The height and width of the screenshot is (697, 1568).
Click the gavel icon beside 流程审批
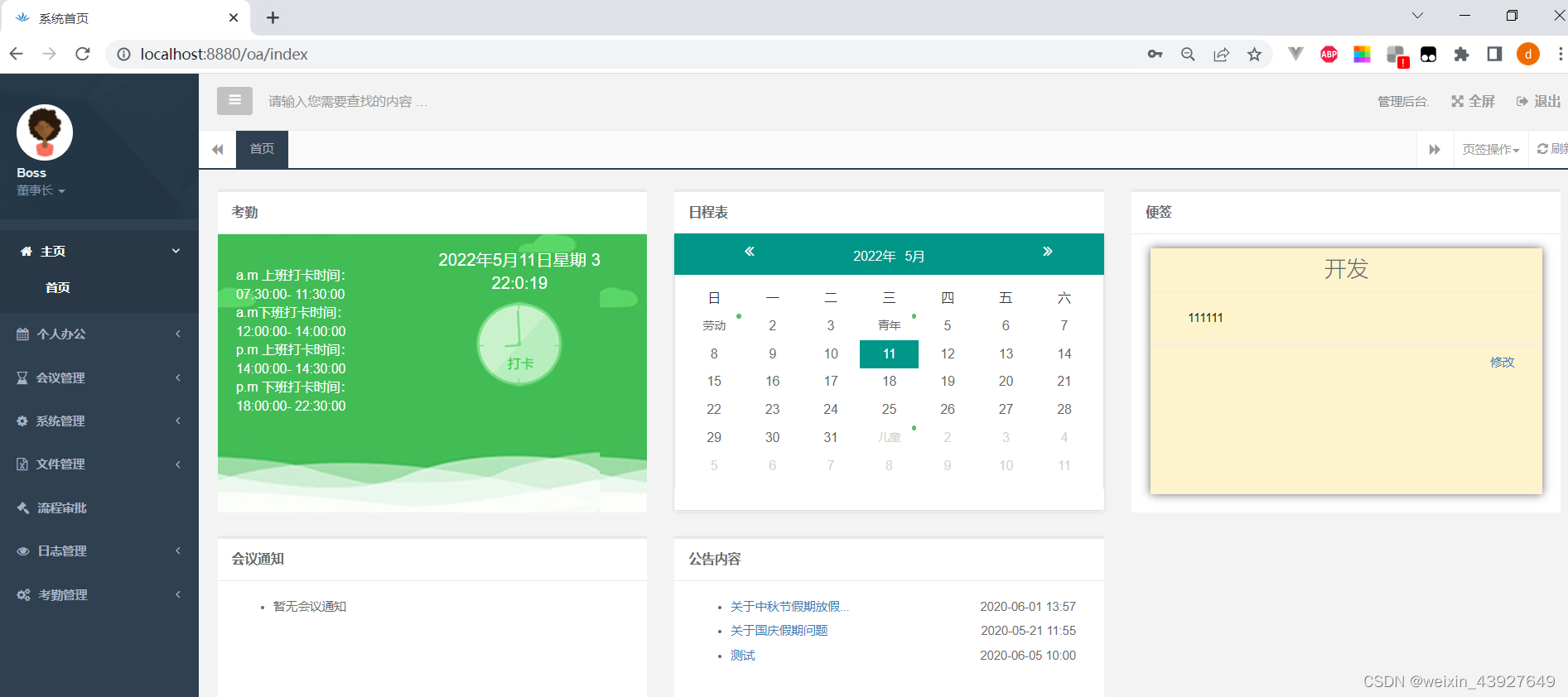pos(23,507)
